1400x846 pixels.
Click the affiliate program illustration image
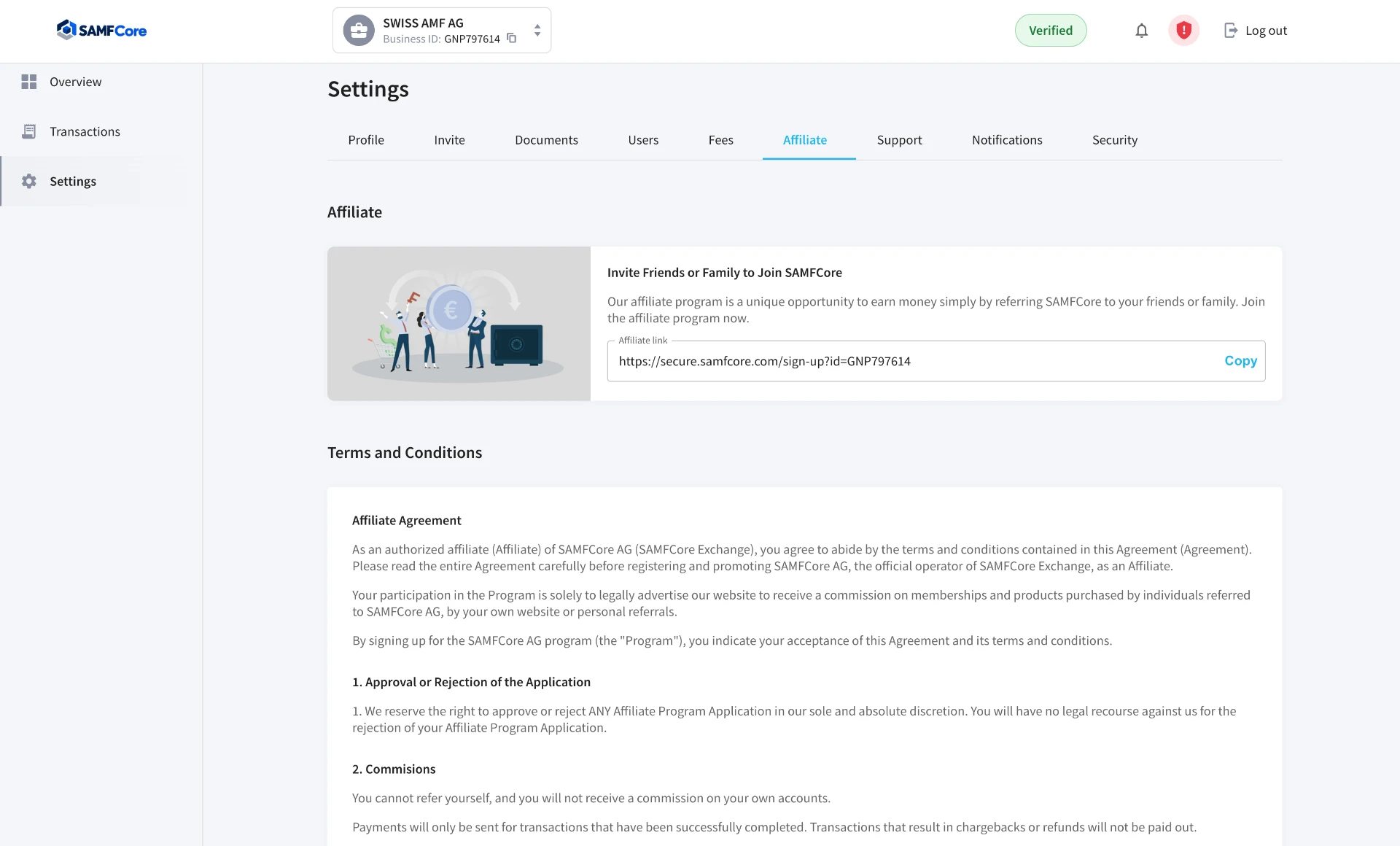(459, 324)
